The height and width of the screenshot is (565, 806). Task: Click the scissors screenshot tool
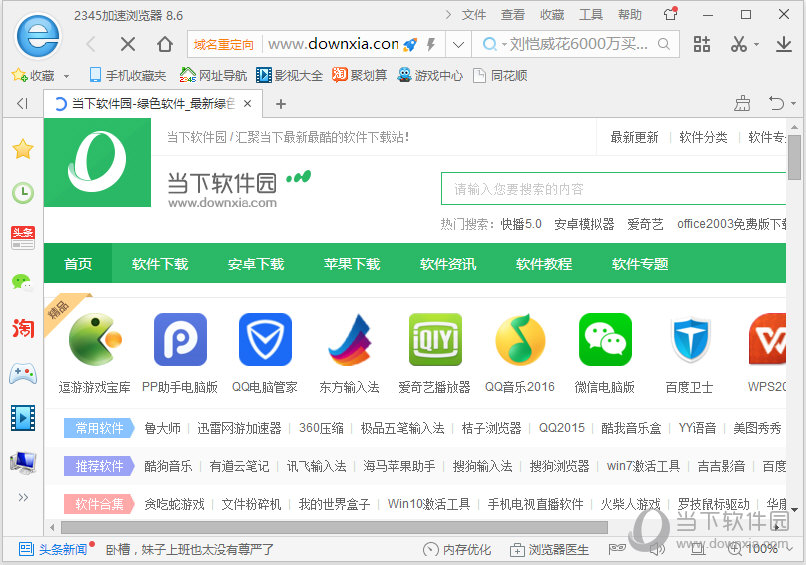pyautogui.click(x=739, y=44)
